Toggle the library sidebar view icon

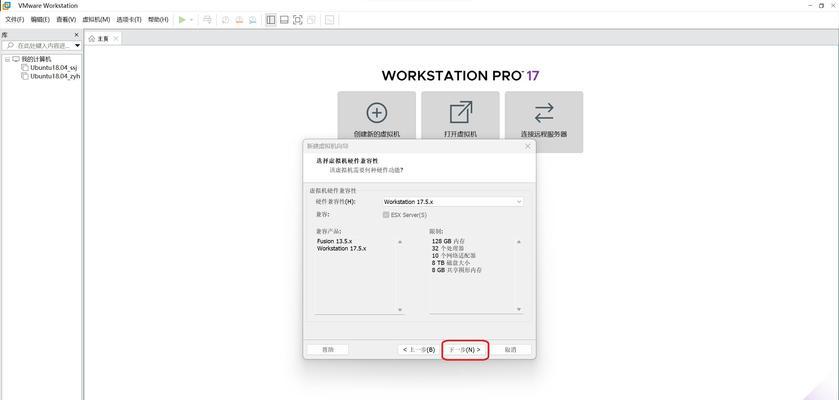pos(271,20)
